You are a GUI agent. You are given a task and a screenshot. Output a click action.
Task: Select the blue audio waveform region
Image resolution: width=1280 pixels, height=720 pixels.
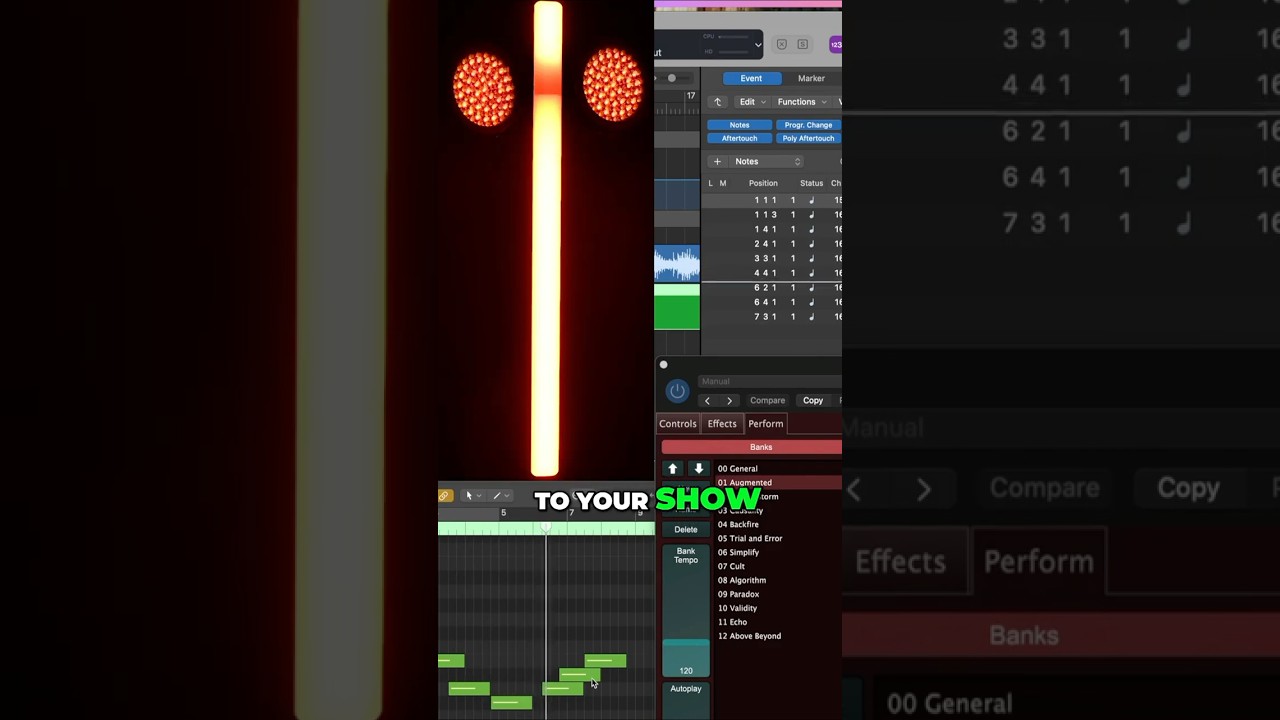click(x=677, y=263)
